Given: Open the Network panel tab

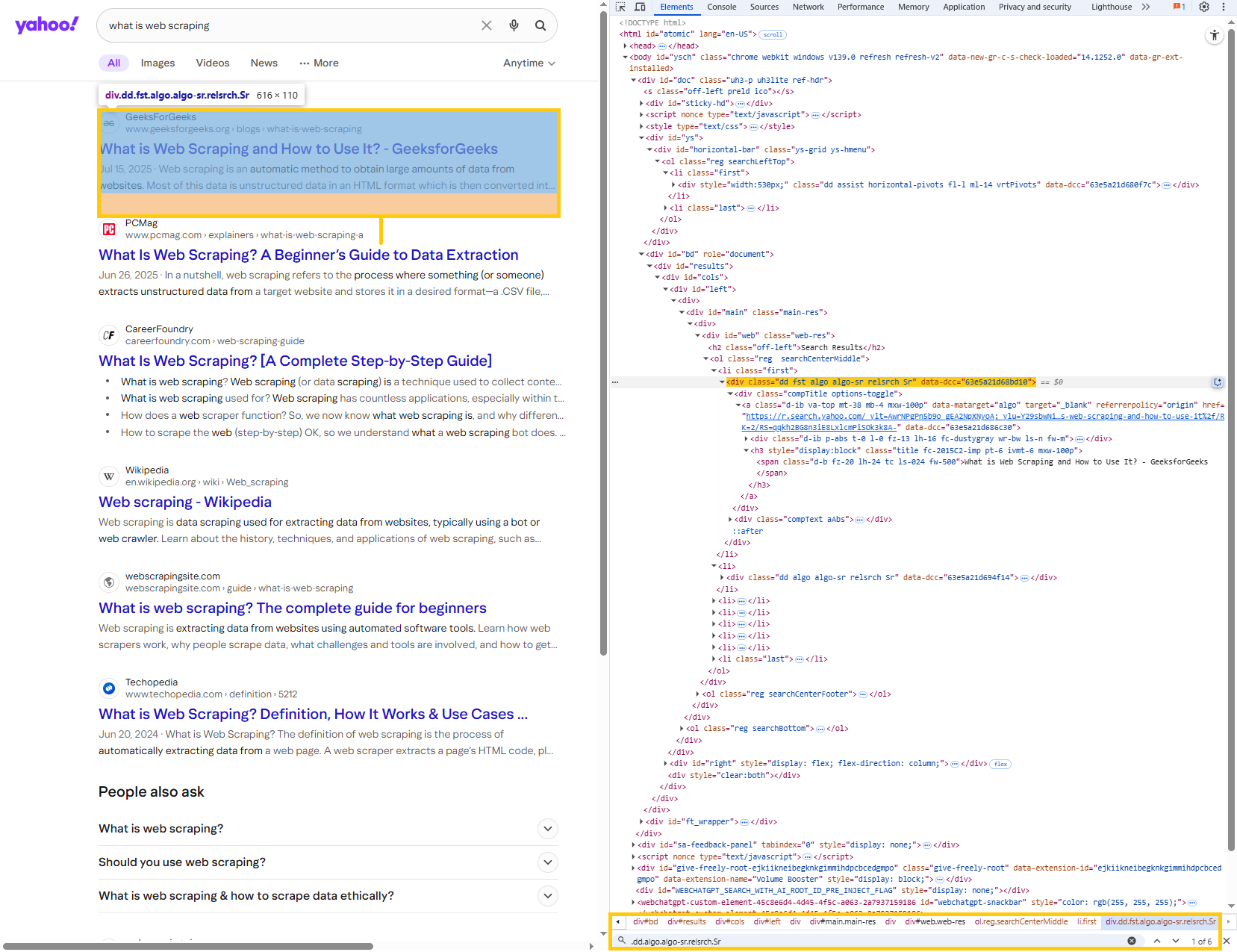Looking at the screenshot, I should click(808, 7).
